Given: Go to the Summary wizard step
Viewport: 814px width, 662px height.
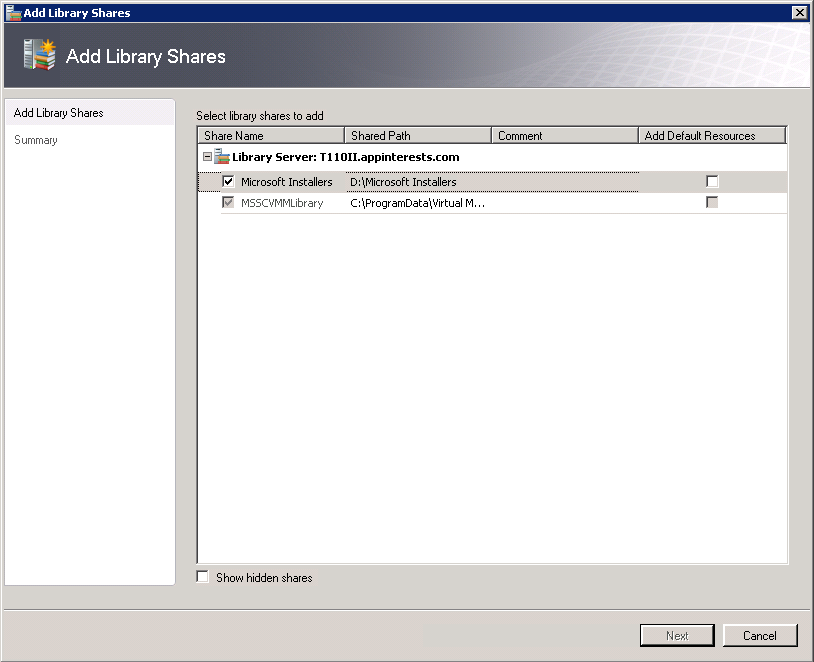Looking at the screenshot, I should (36, 140).
